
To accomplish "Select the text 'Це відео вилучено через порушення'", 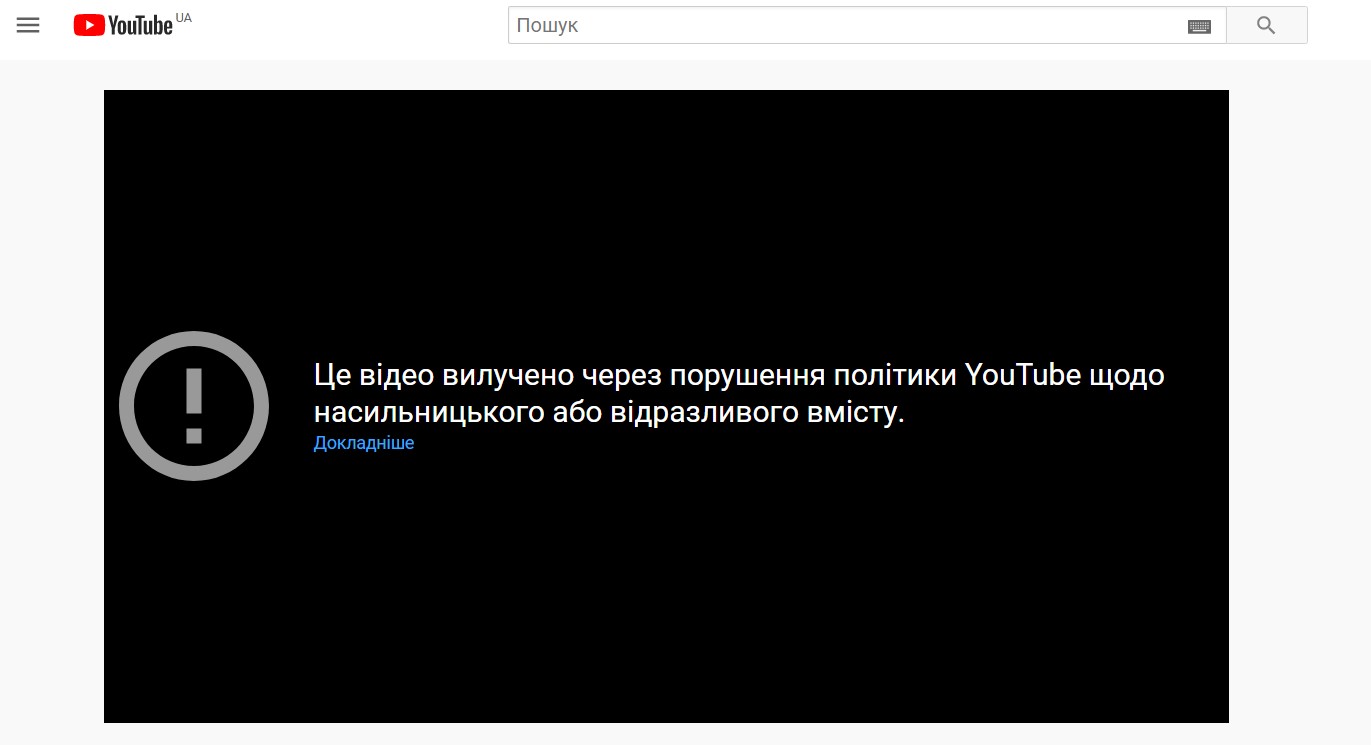I will pos(568,376).
